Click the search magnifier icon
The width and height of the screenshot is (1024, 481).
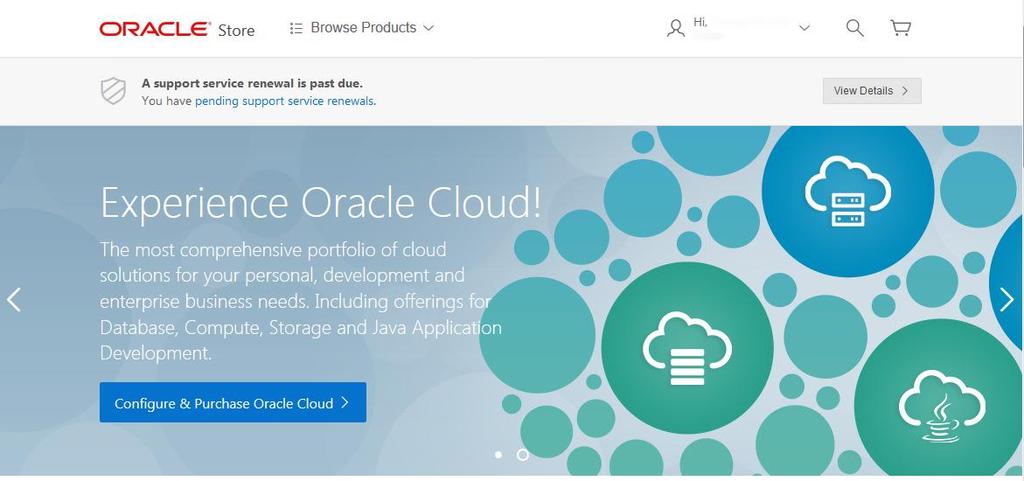pyautogui.click(x=855, y=28)
